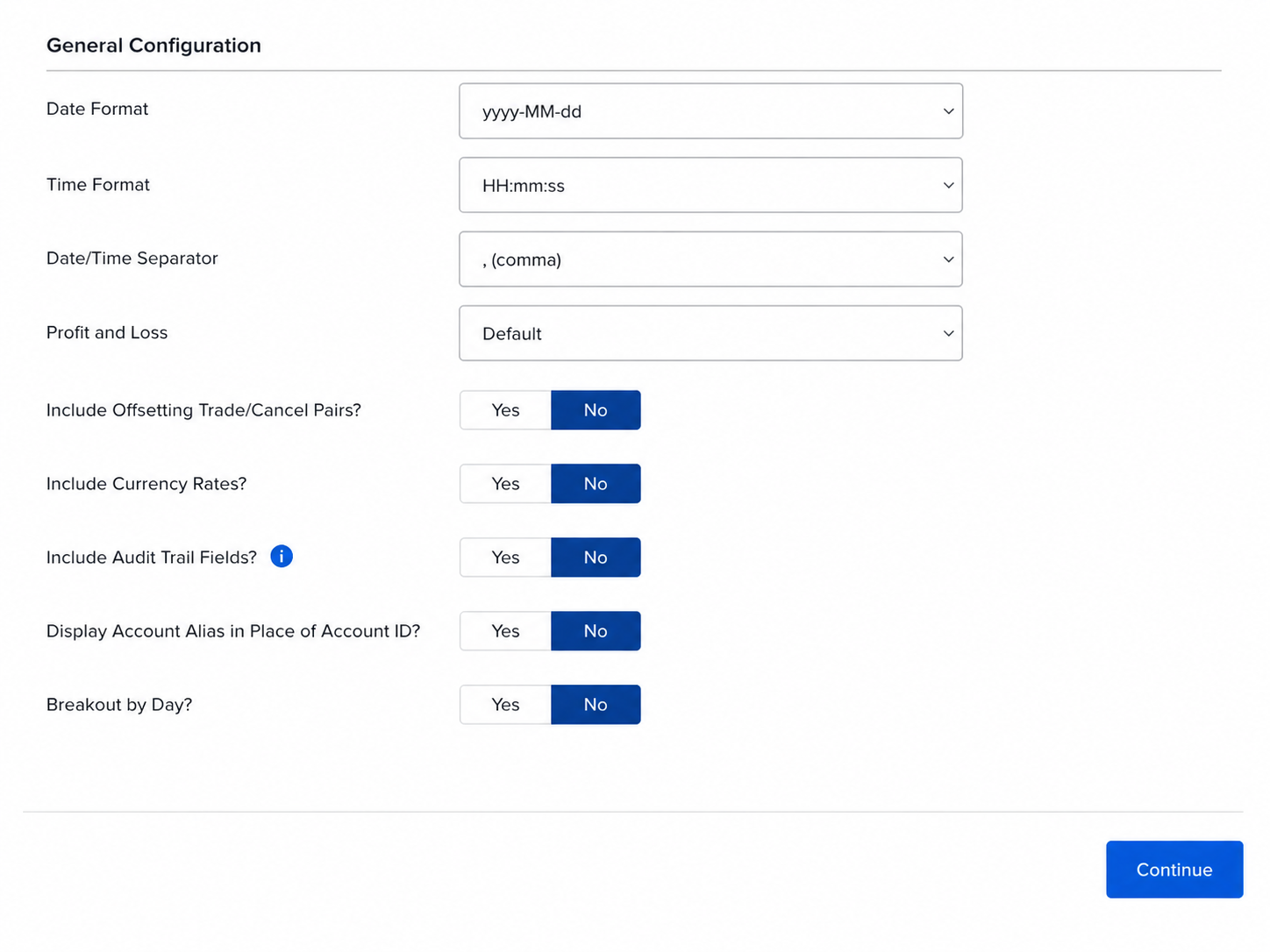Select No for Include Offsetting Trade/Cancel Pairs
Screen dimensions: 1270x952
[596, 410]
